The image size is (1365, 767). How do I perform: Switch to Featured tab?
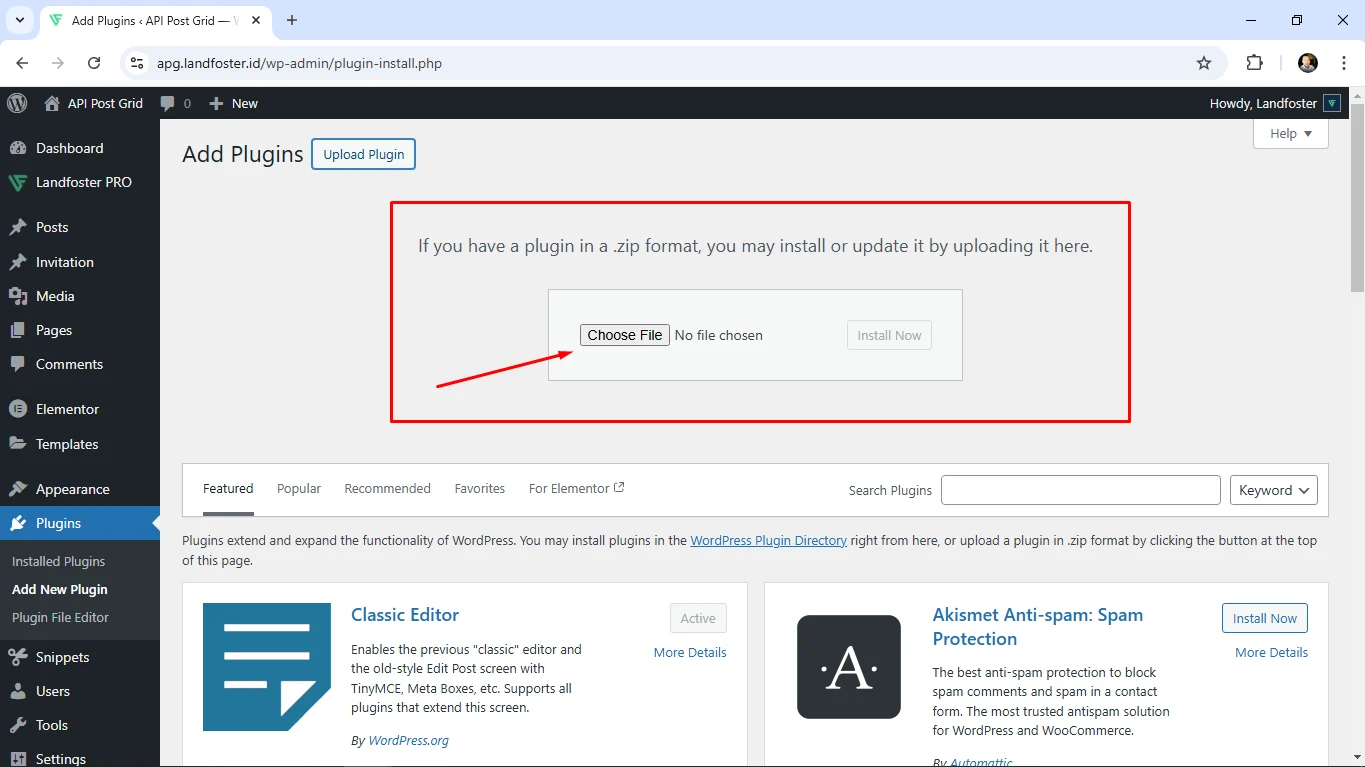click(228, 488)
